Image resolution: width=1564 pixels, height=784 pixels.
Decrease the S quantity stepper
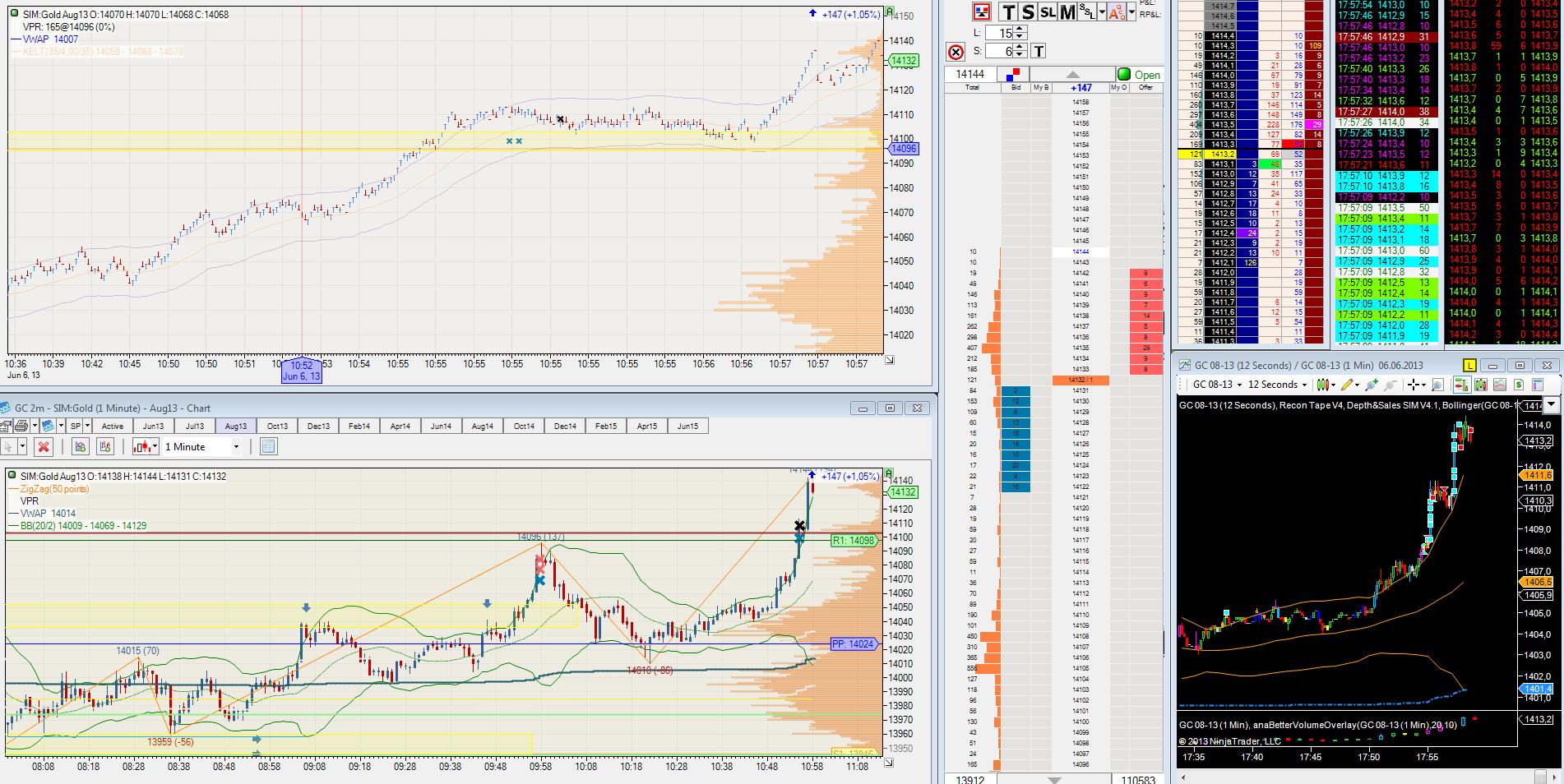pyautogui.click(x=1020, y=54)
